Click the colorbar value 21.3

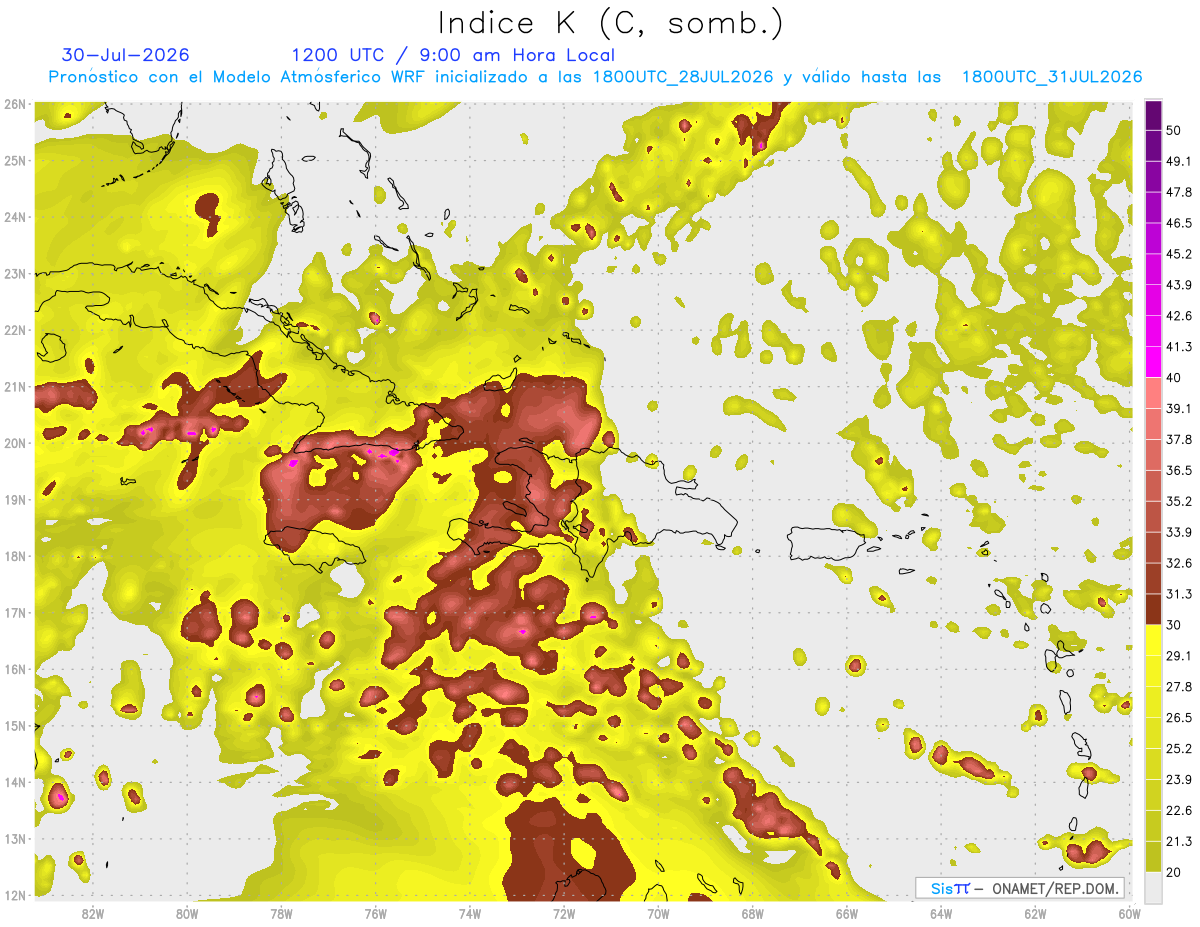coord(1179,841)
